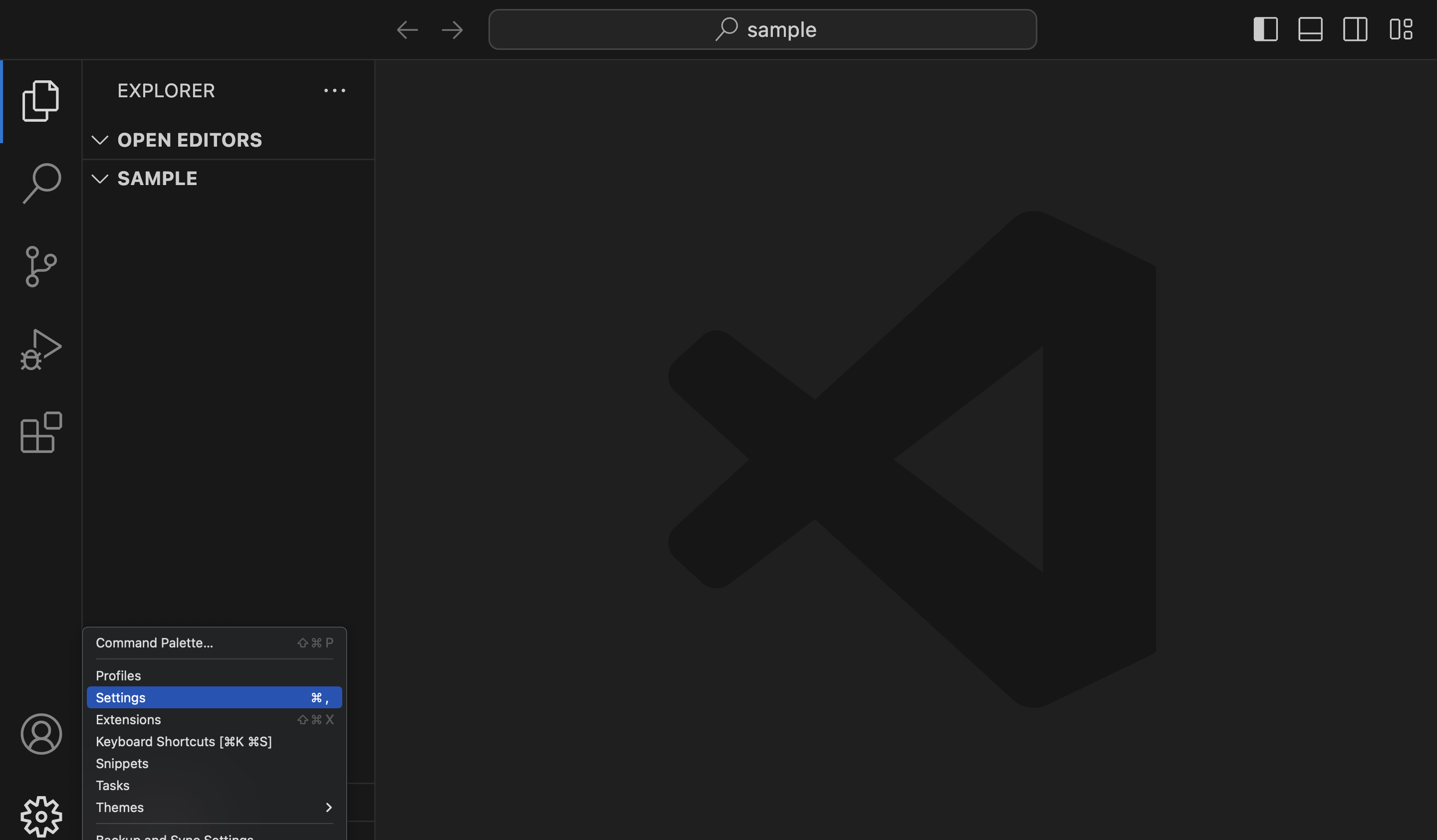Click the sample search box

[x=763, y=29]
